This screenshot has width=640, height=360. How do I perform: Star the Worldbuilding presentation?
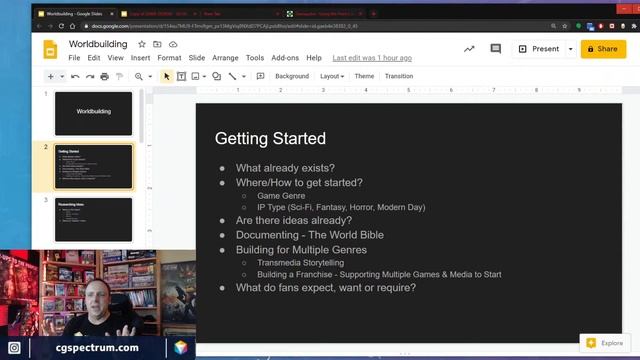coord(142,44)
